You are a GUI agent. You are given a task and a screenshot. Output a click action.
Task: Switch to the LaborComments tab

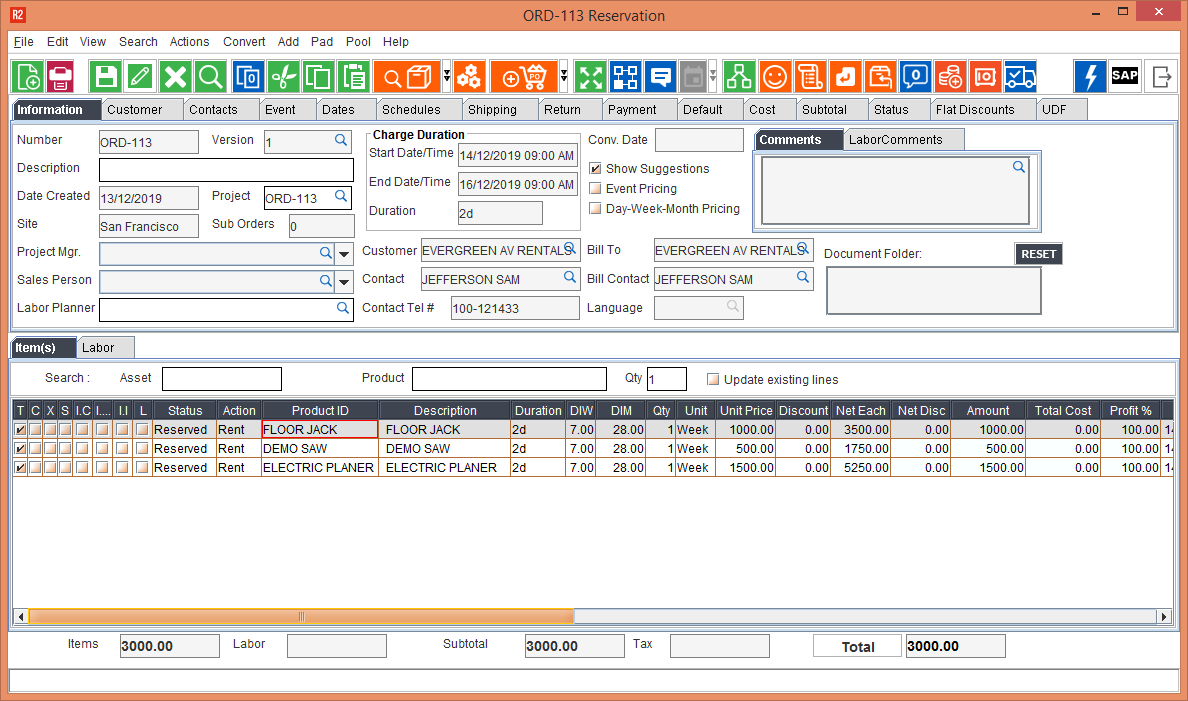[895, 140]
